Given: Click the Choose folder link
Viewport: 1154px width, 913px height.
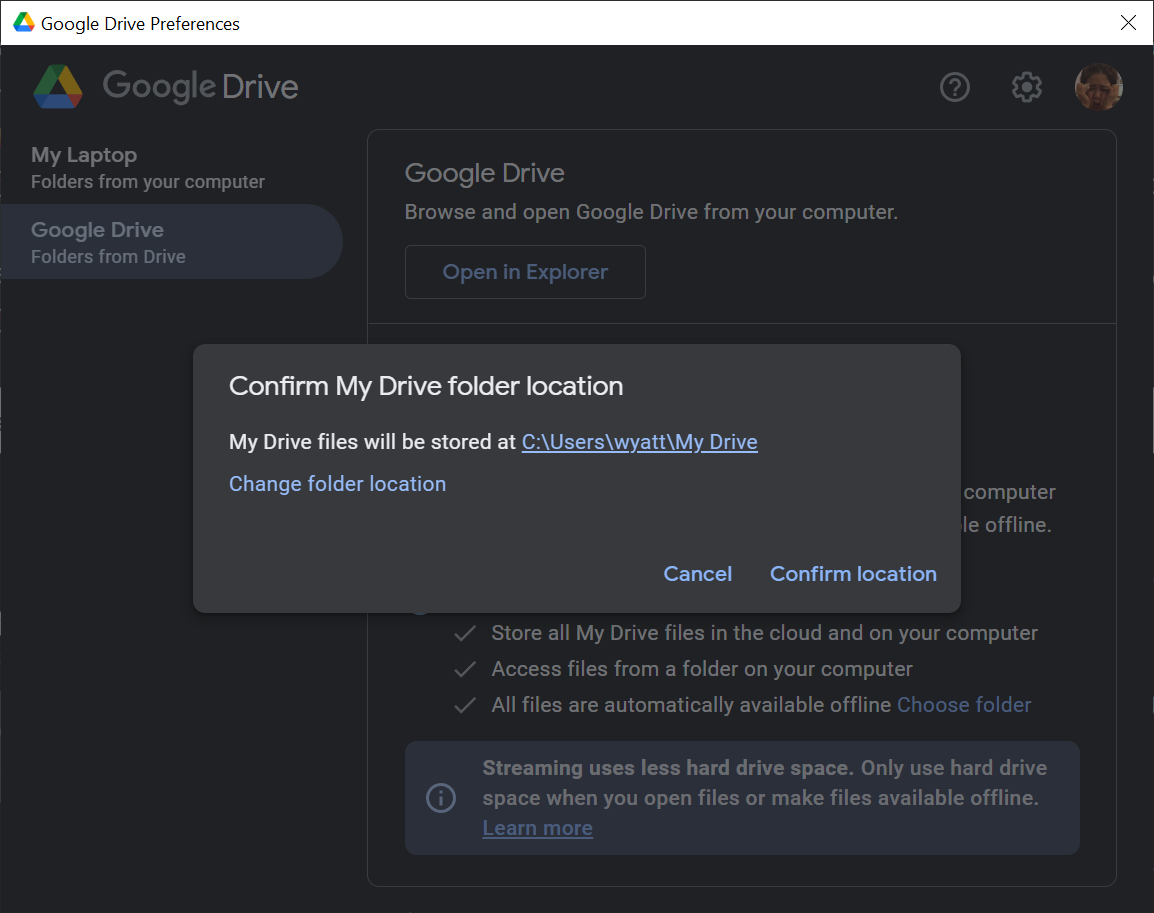Looking at the screenshot, I should point(963,705).
